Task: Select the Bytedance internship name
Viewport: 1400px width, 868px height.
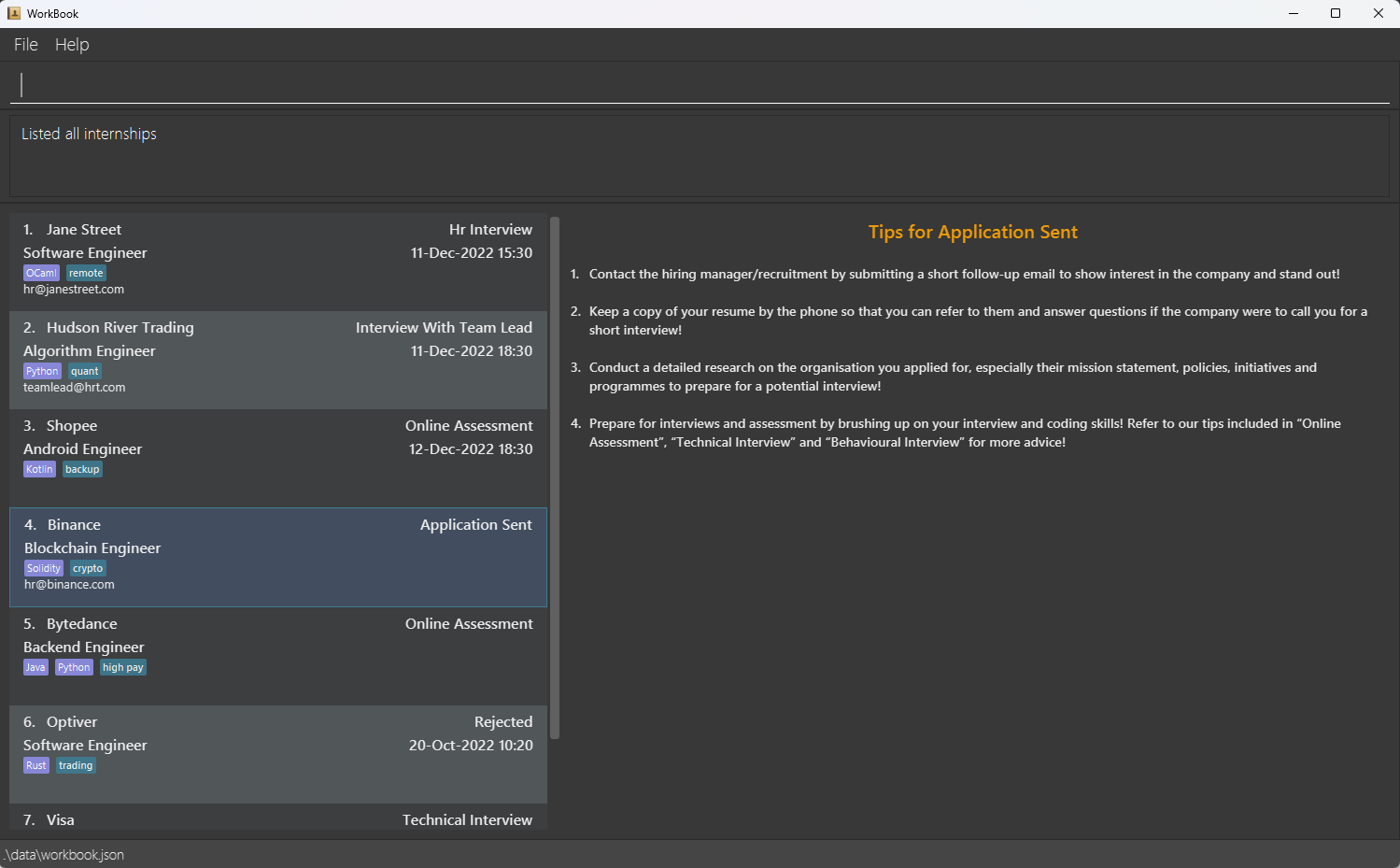Action: (82, 624)
